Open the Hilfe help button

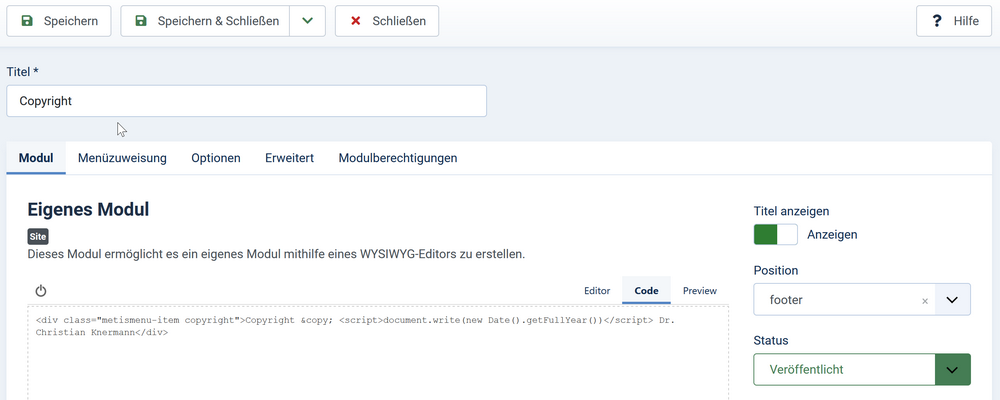coord(953,21)
